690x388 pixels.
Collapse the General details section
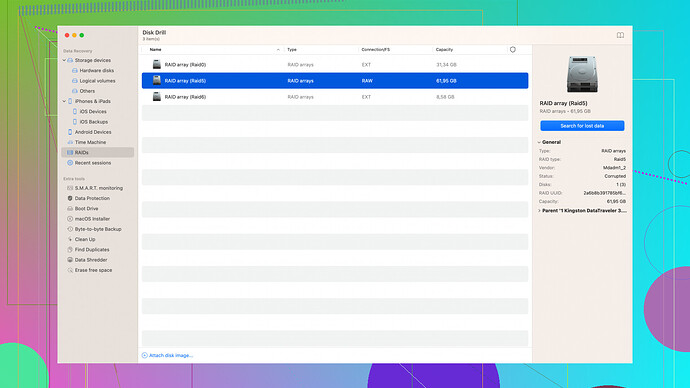(539, 142)
